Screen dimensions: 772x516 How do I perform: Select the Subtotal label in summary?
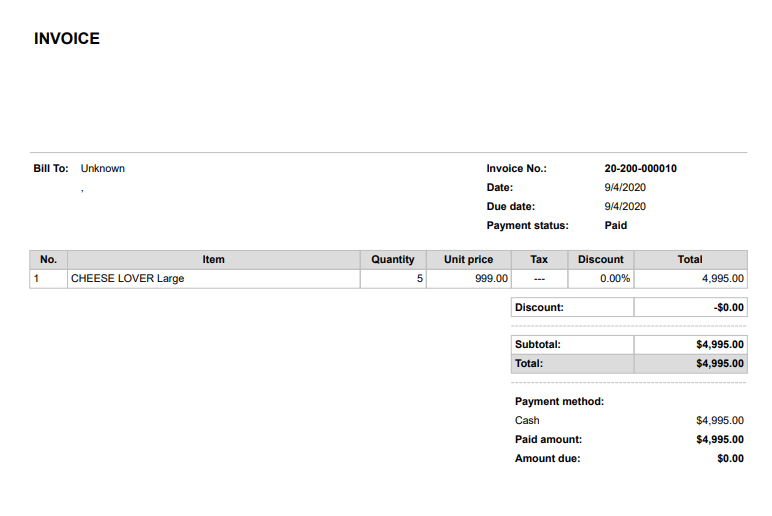(x=537, y=344)
